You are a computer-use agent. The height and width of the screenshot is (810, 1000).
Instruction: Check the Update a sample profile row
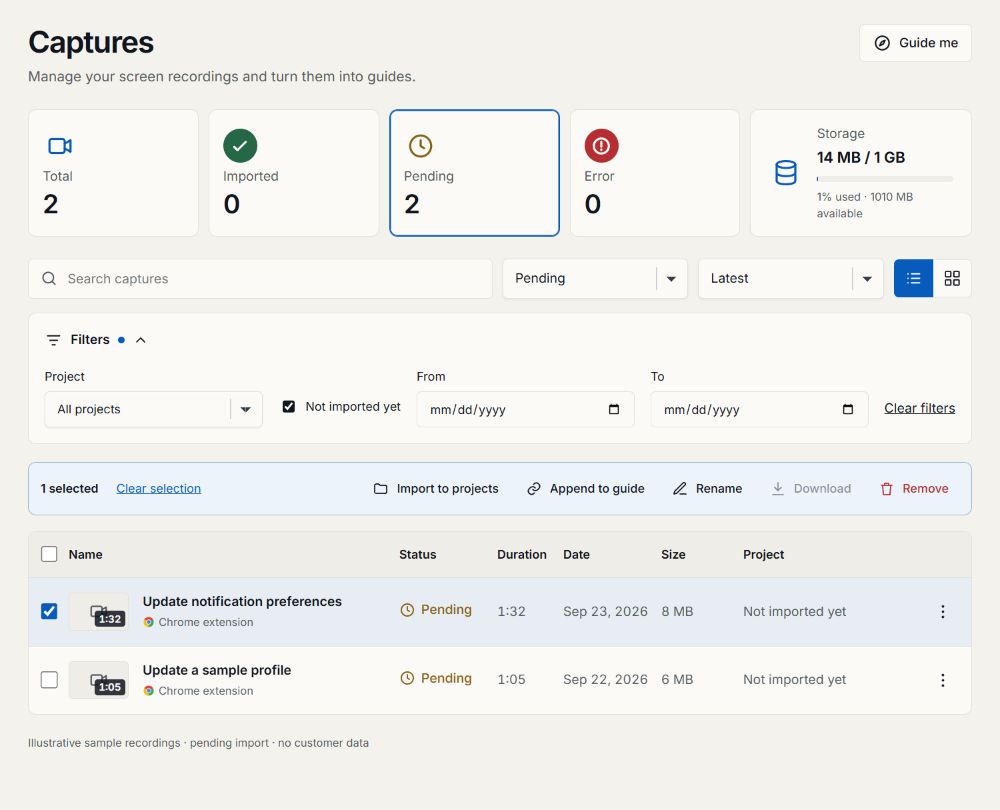click(x=49, y=680)
